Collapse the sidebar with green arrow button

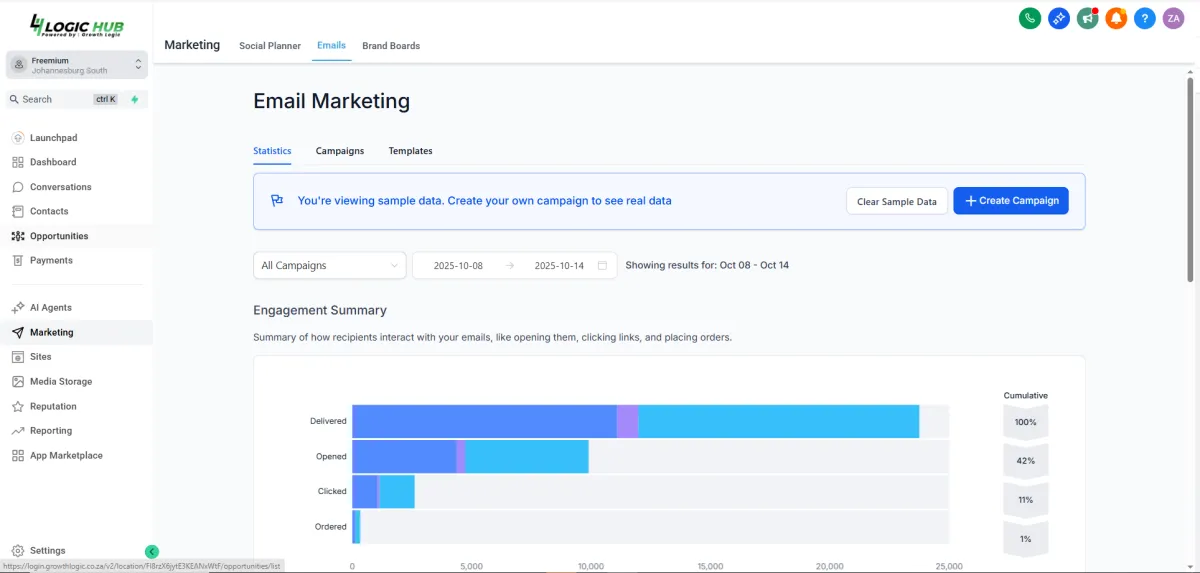(152, 551)
